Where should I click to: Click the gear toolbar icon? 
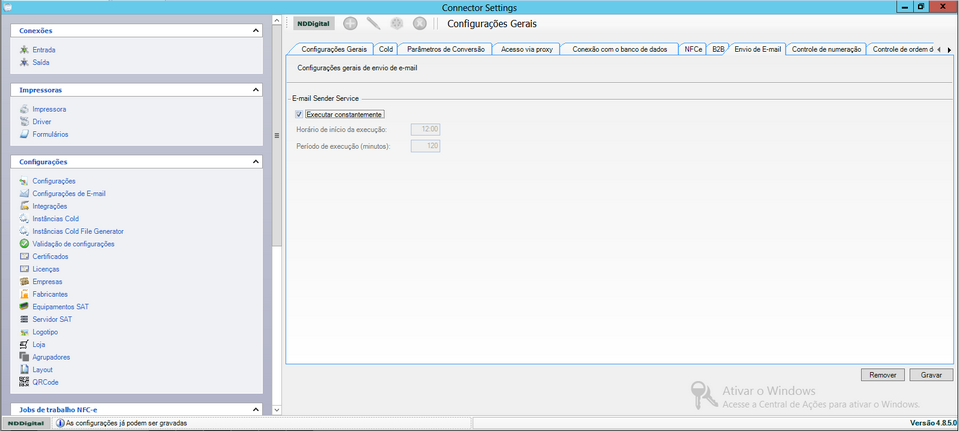[x=396, y=24]
